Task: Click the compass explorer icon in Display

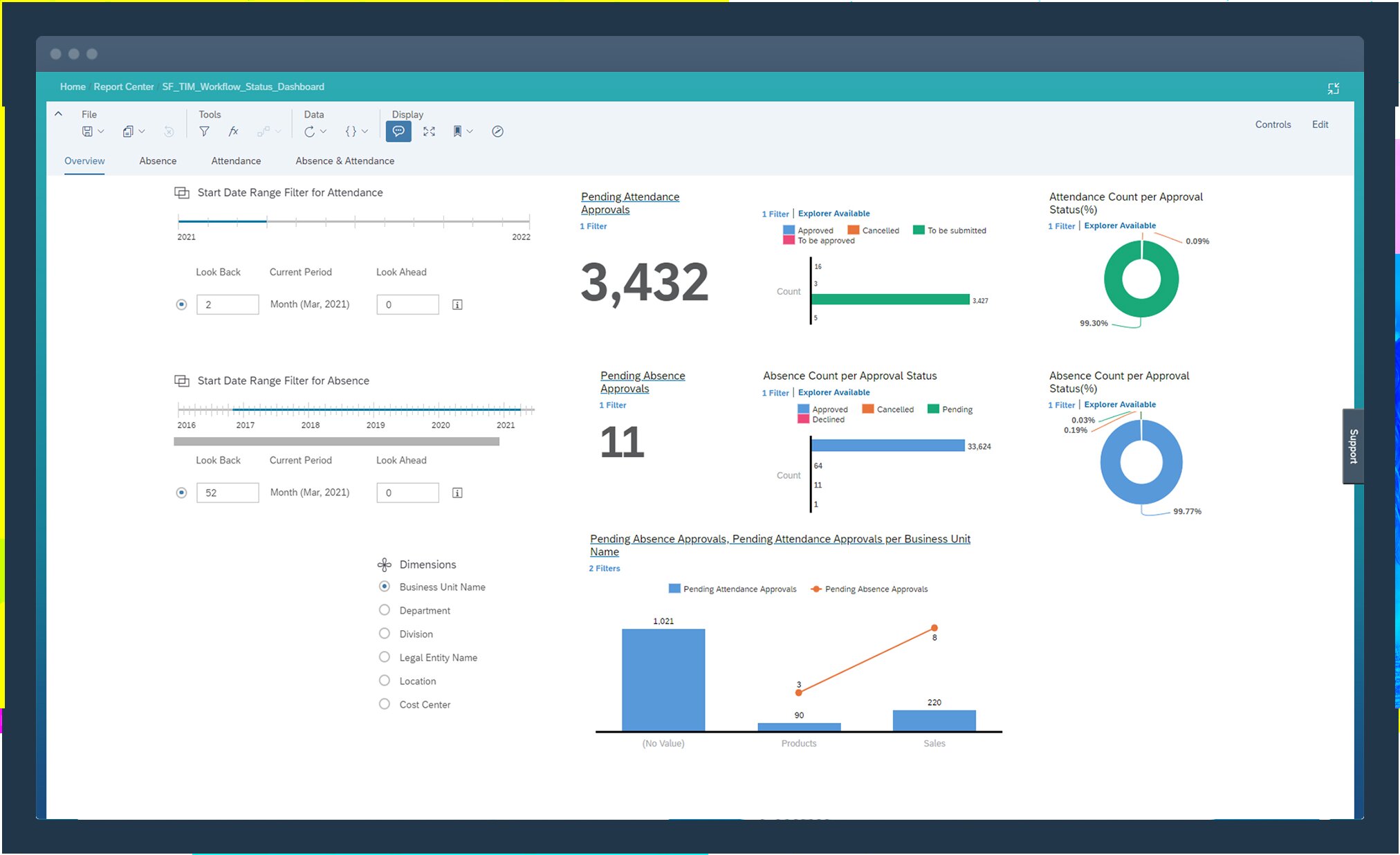Action: (x=497, y=131)
